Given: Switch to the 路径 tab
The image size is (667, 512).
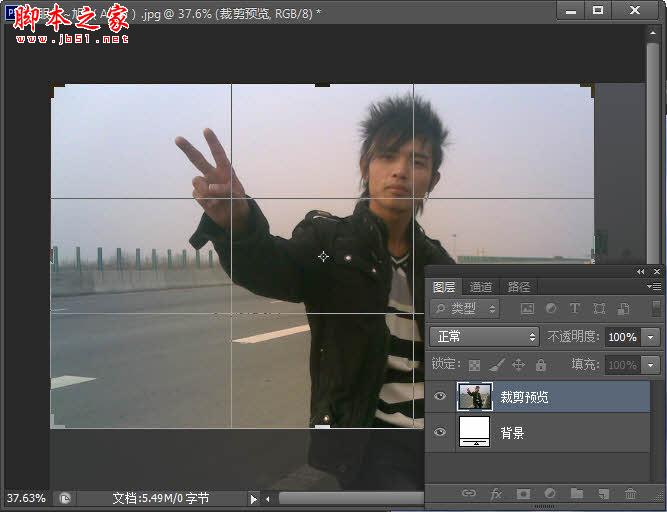Looking at the screenshot, I should [518, 287].
